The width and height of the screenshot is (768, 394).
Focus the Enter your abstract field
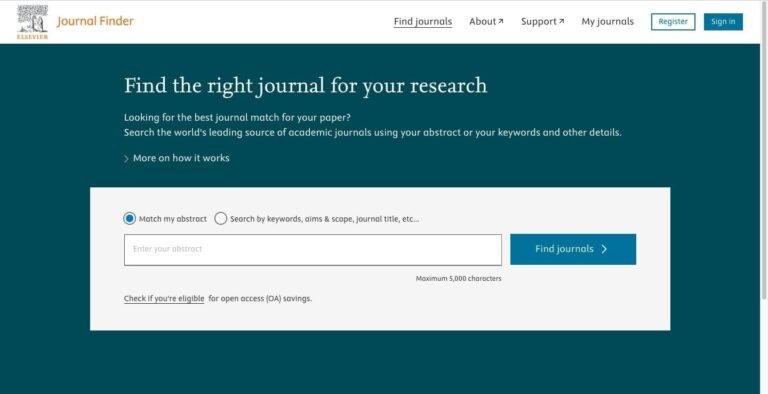click(312, 249)
